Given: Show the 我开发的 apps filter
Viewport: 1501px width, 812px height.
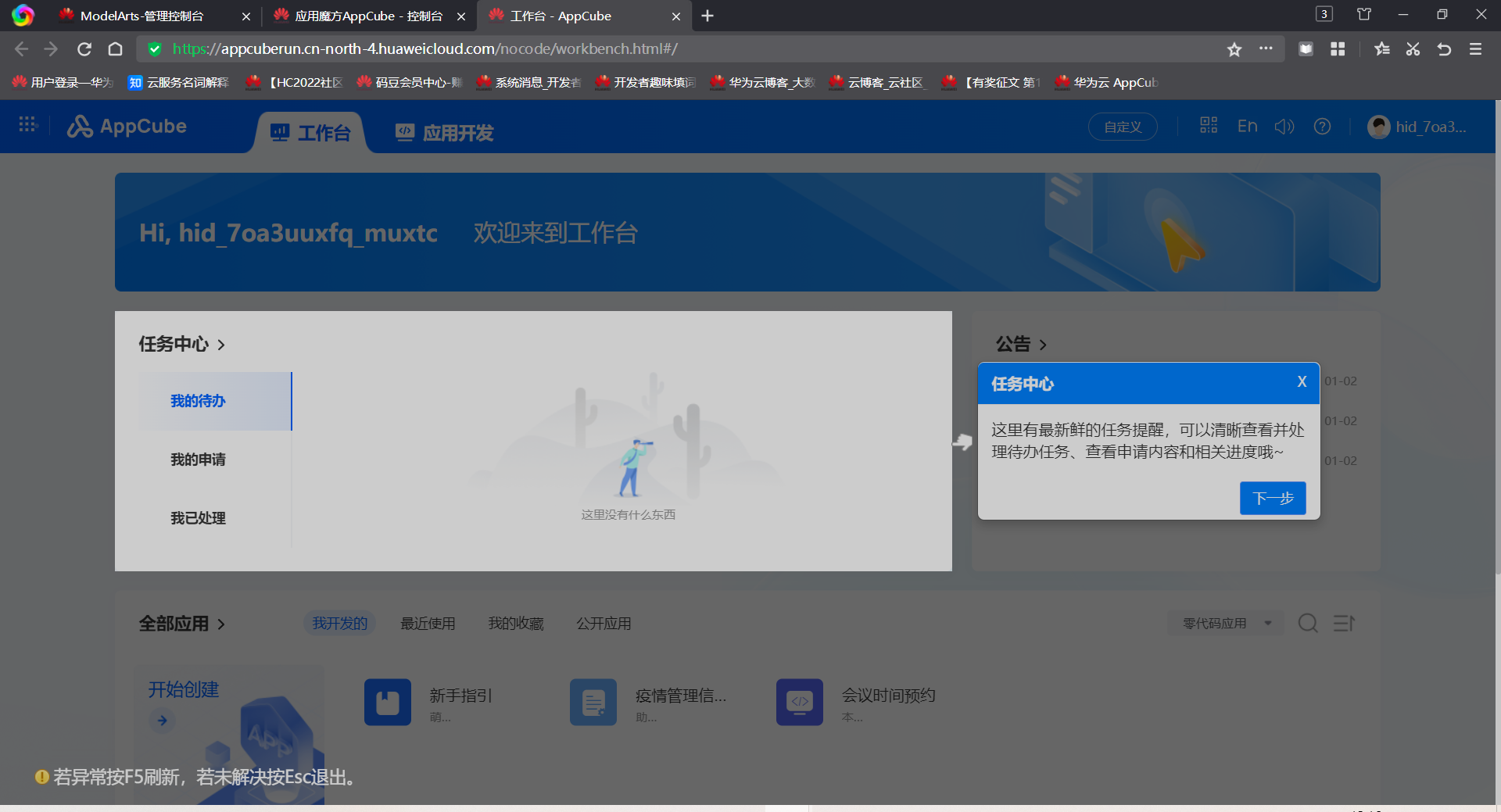Looking at the screenshot, I should tap(340, 623).
